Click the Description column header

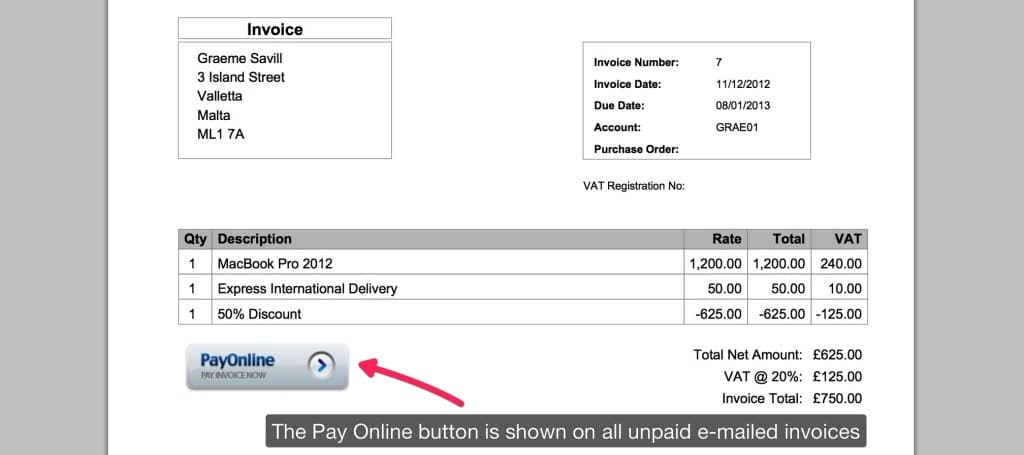(255, 239)
